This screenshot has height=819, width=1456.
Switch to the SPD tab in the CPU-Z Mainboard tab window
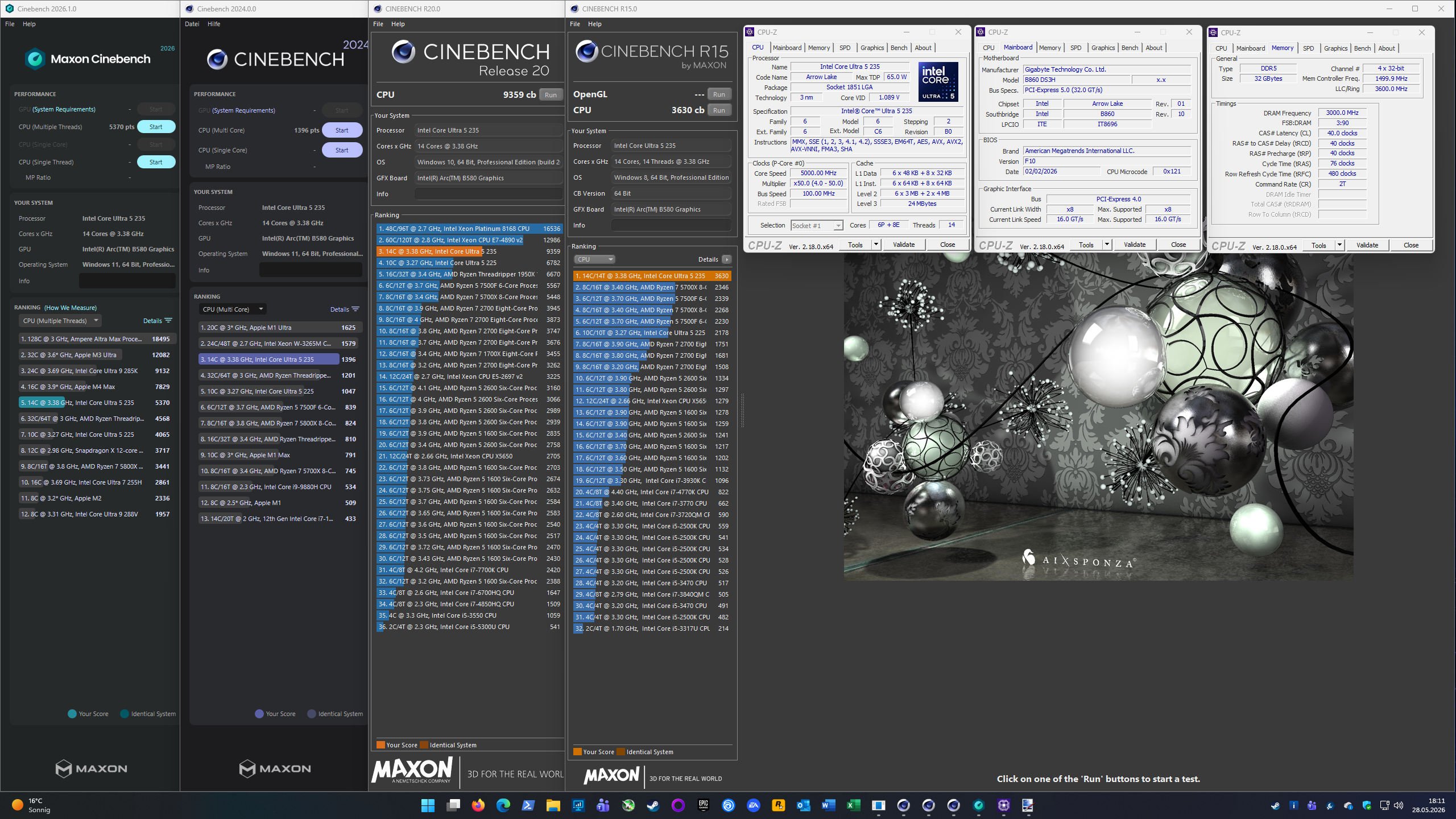[x=1076, y=48]
